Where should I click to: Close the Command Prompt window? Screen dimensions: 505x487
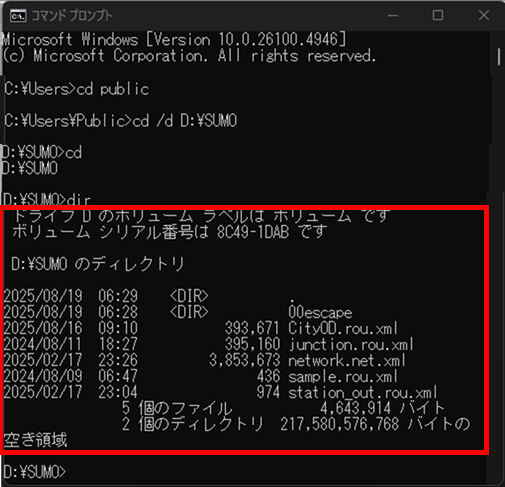(484, 15)
